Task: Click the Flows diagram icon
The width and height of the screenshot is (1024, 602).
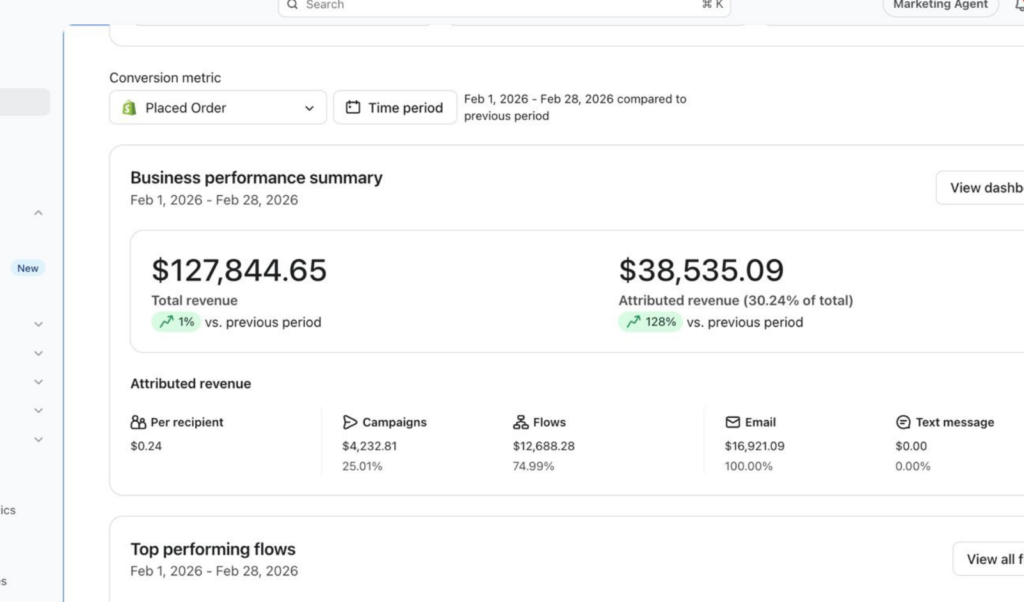Action: coord(520,422)
